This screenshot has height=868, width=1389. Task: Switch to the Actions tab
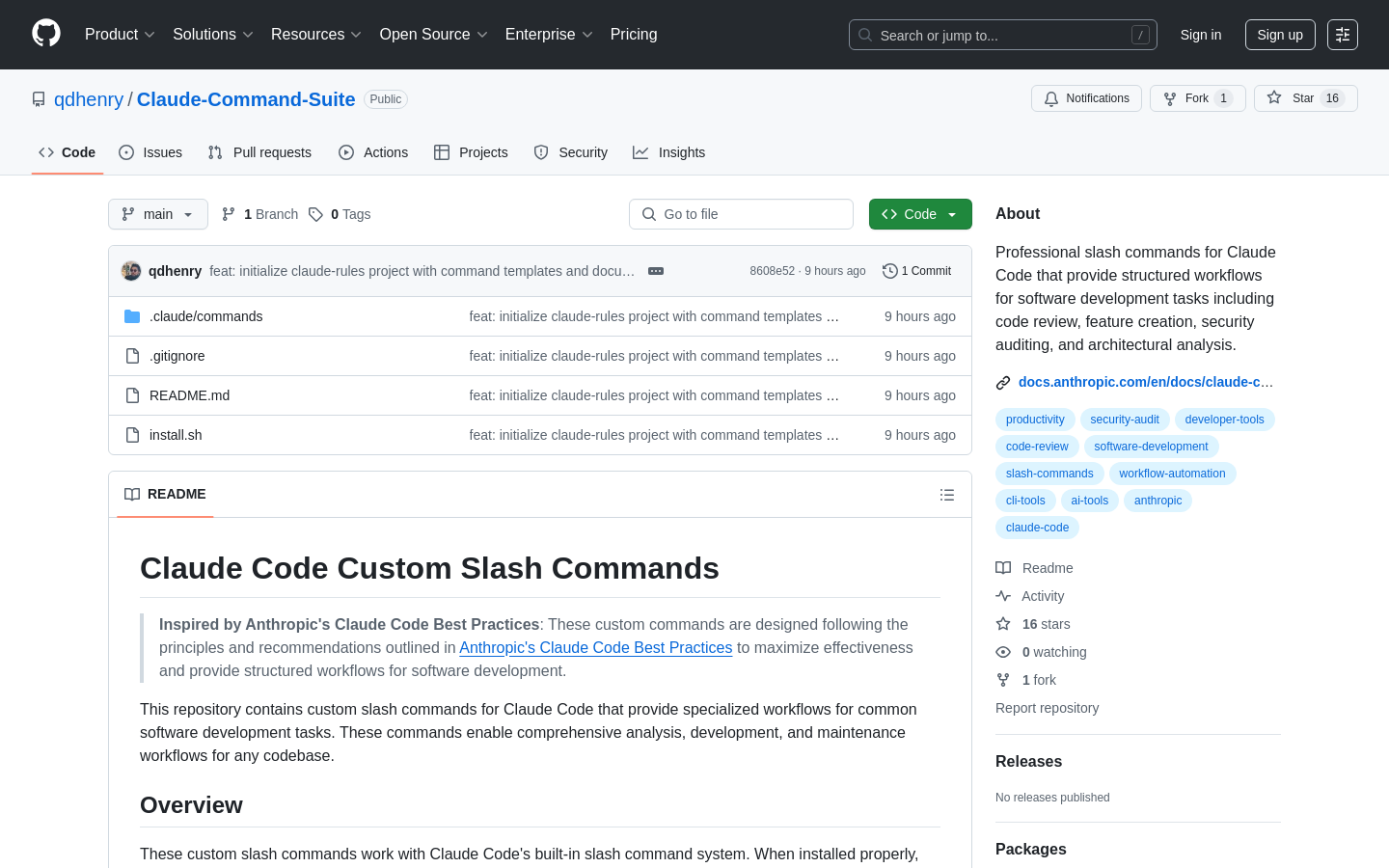click(x=373, y=152)
